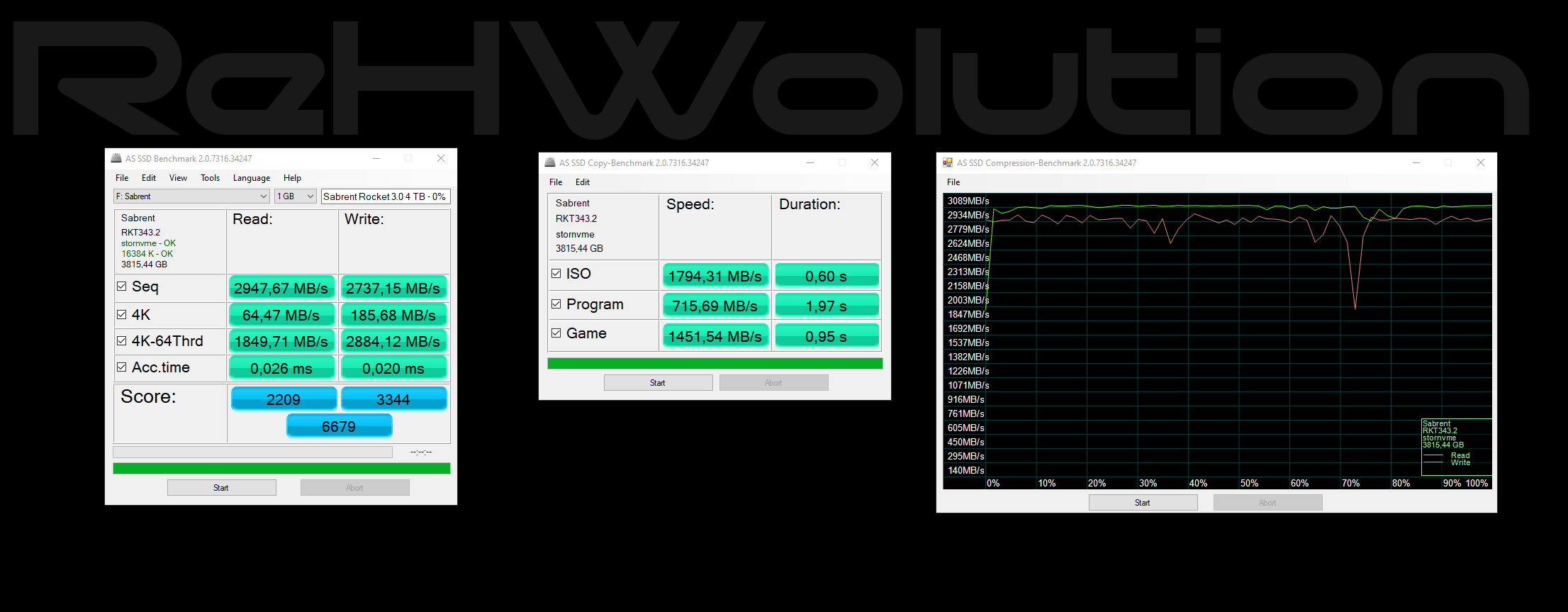Click the stornvme - OK status text

pyautogui.click(x=148, y=243)
